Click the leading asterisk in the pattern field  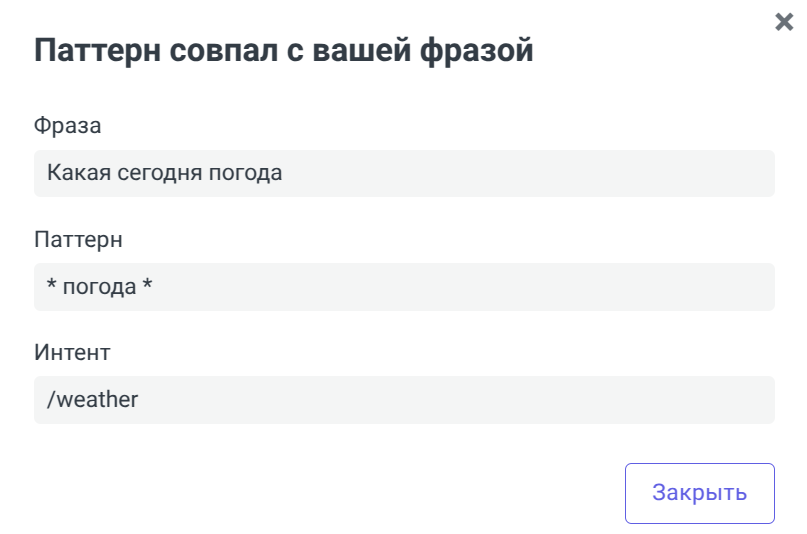click(51, 287)
